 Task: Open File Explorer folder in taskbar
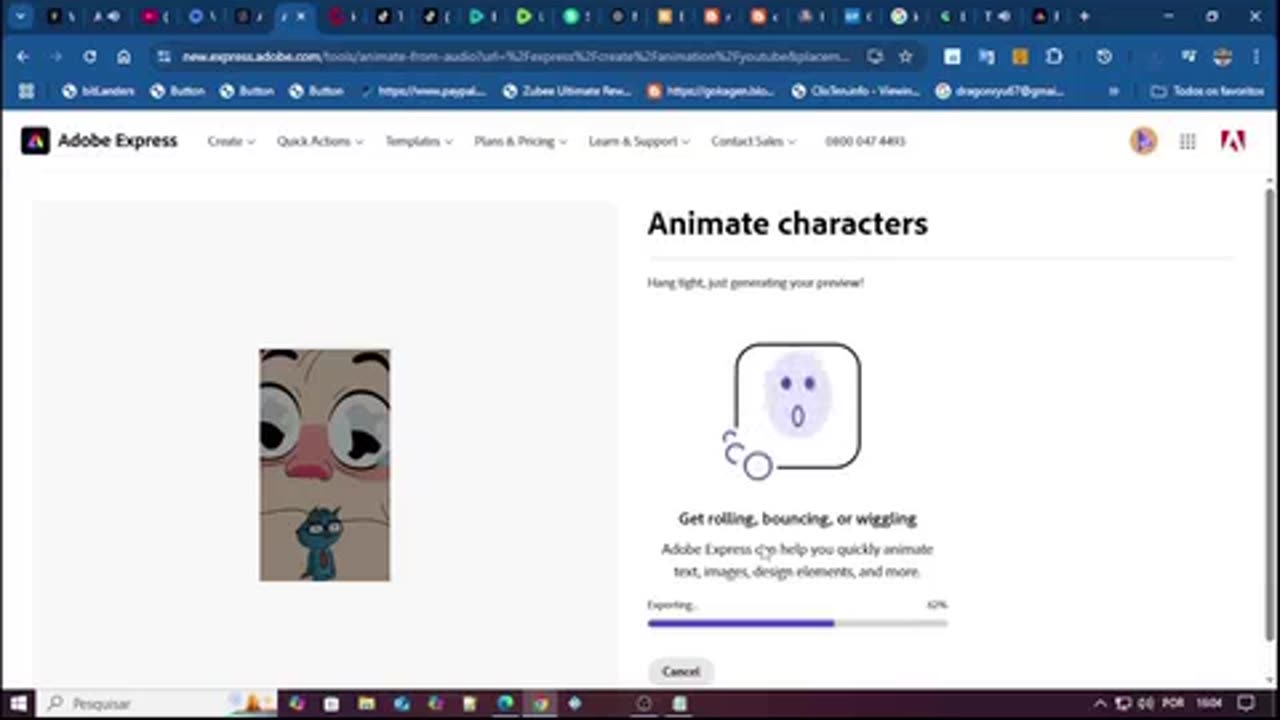tap(366, 703)
